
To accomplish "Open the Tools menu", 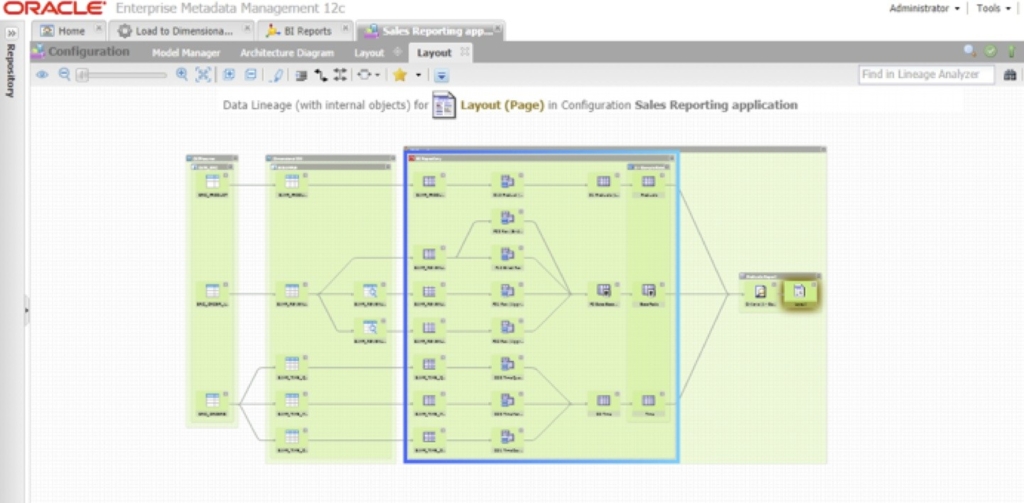I will (993, 8).
